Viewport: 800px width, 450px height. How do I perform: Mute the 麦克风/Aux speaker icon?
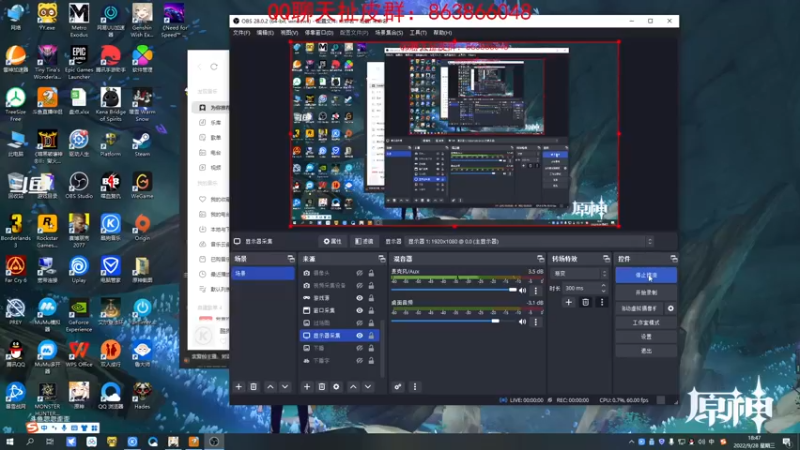tap(522, 290)
